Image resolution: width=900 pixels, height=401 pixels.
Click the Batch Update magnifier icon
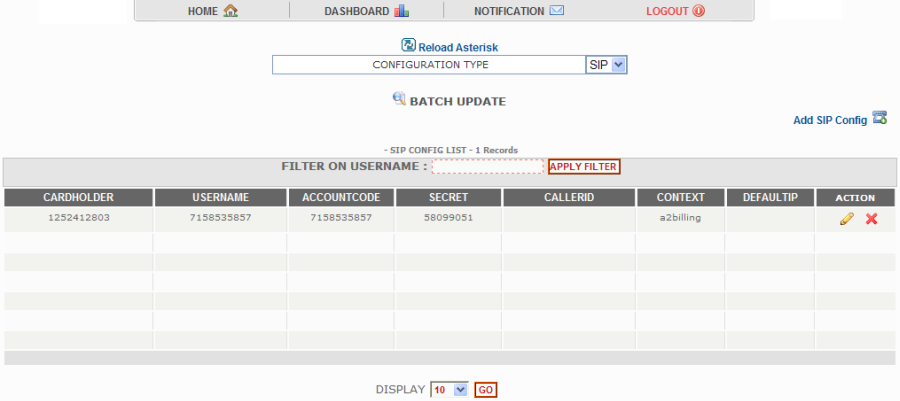click(399, 99)
